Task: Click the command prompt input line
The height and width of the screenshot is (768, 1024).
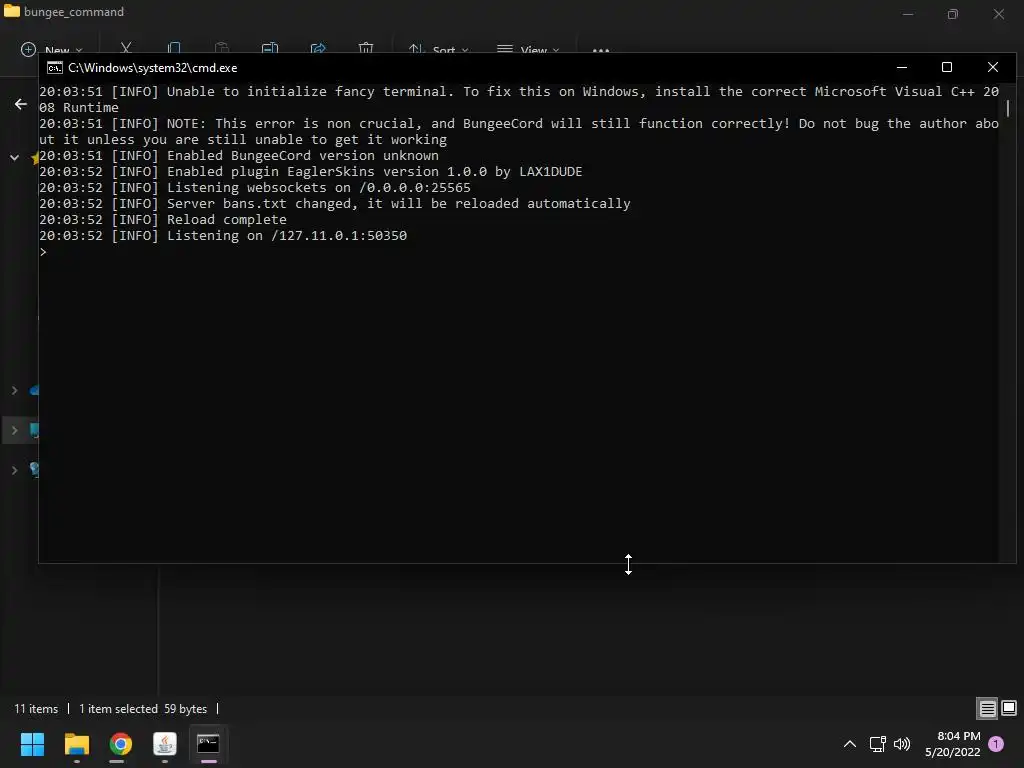Action: [x=518, y=252]
